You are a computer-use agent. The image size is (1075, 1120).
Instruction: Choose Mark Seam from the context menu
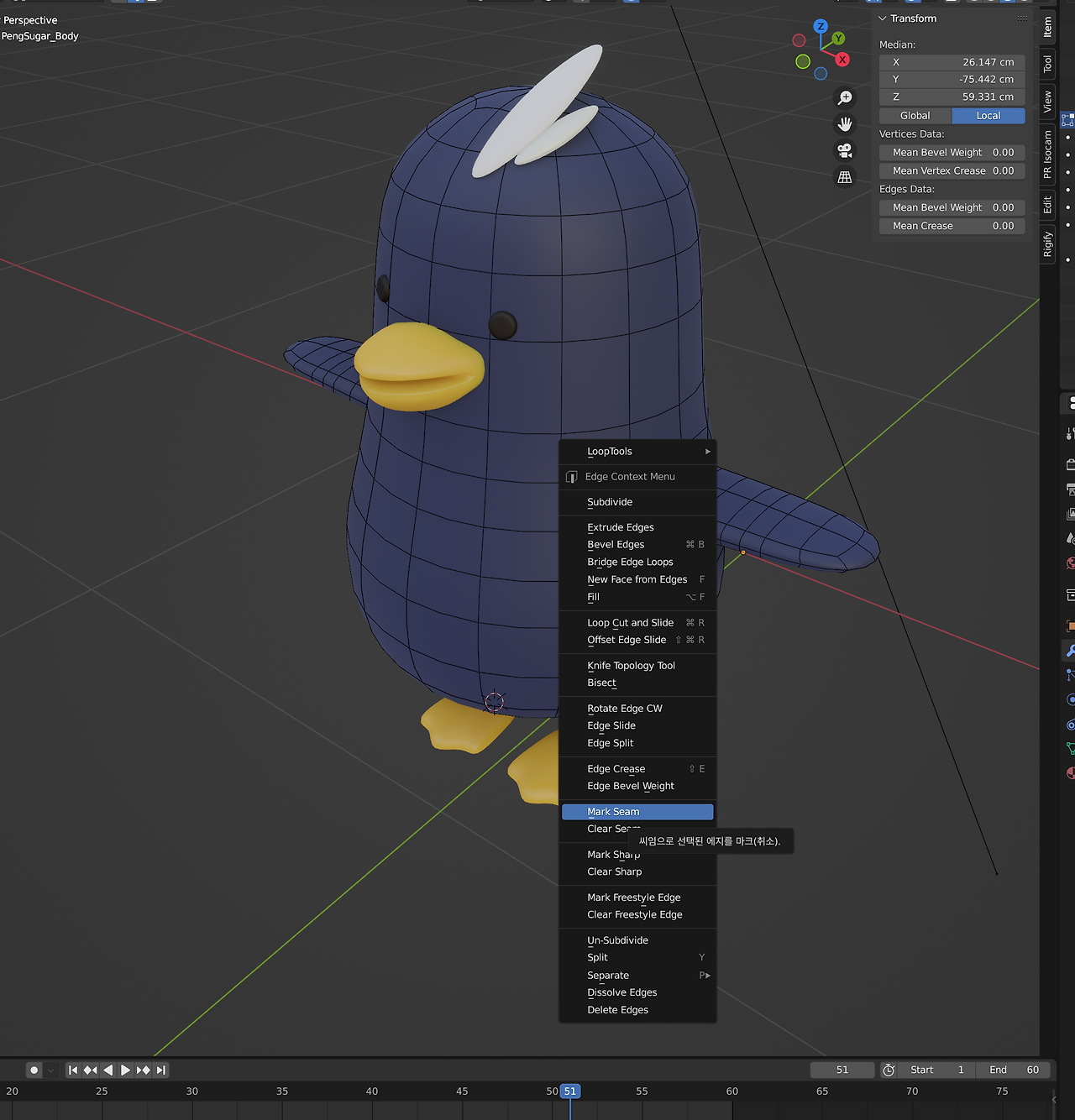pos(637,812)
